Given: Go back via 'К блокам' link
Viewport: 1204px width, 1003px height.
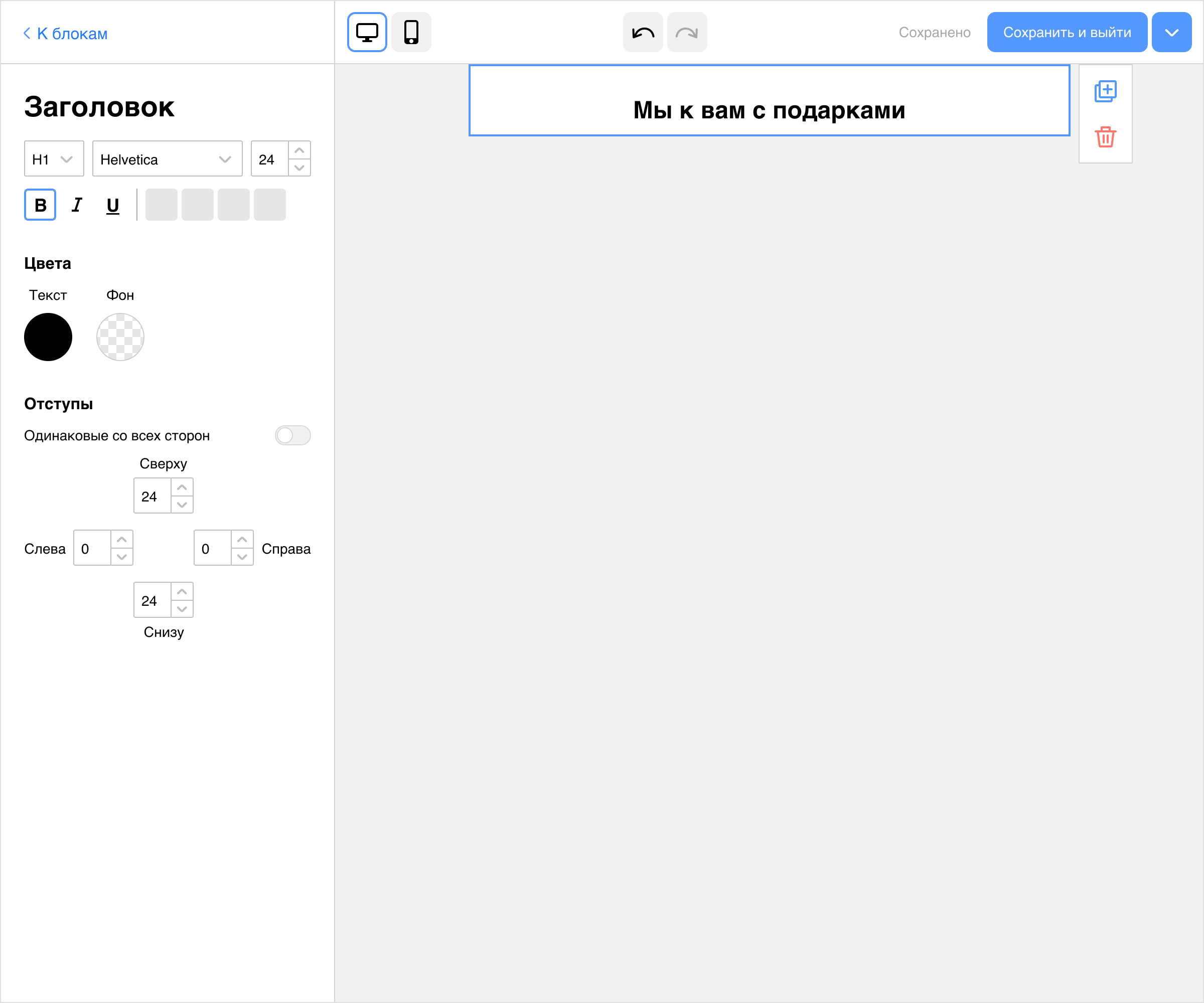Looking at the screenshot, I should (x=65, y=33).
